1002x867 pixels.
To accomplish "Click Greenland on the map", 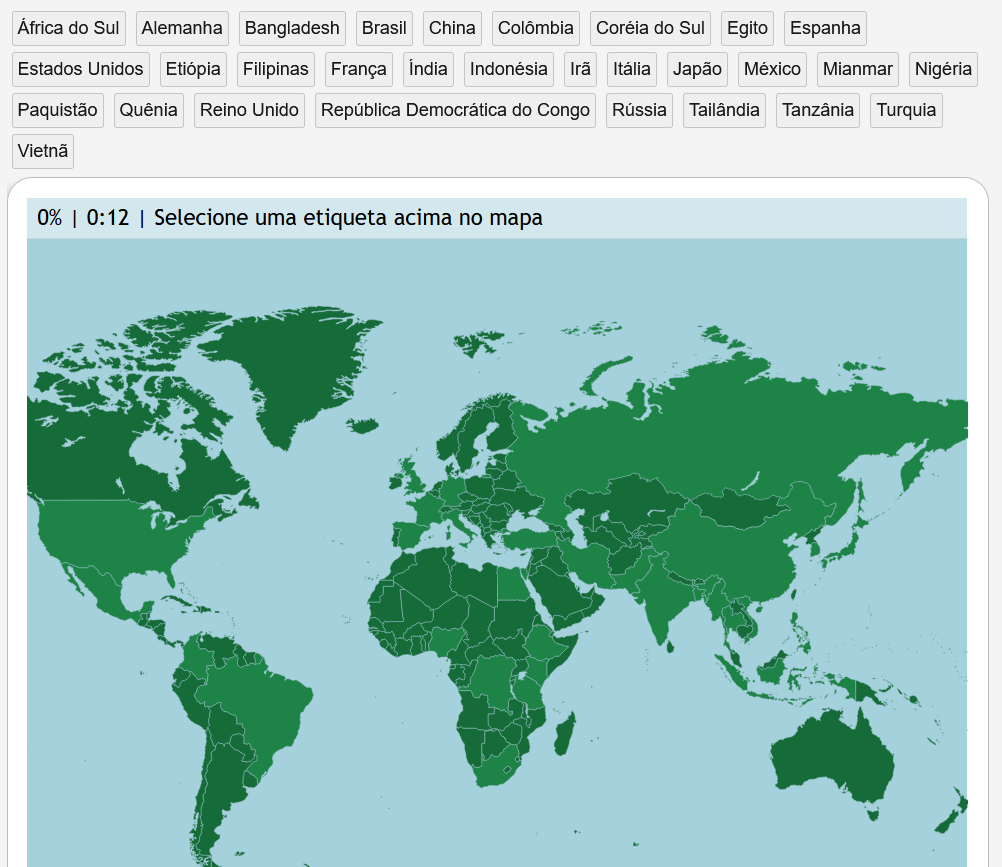I will click(x=288, y=371).
